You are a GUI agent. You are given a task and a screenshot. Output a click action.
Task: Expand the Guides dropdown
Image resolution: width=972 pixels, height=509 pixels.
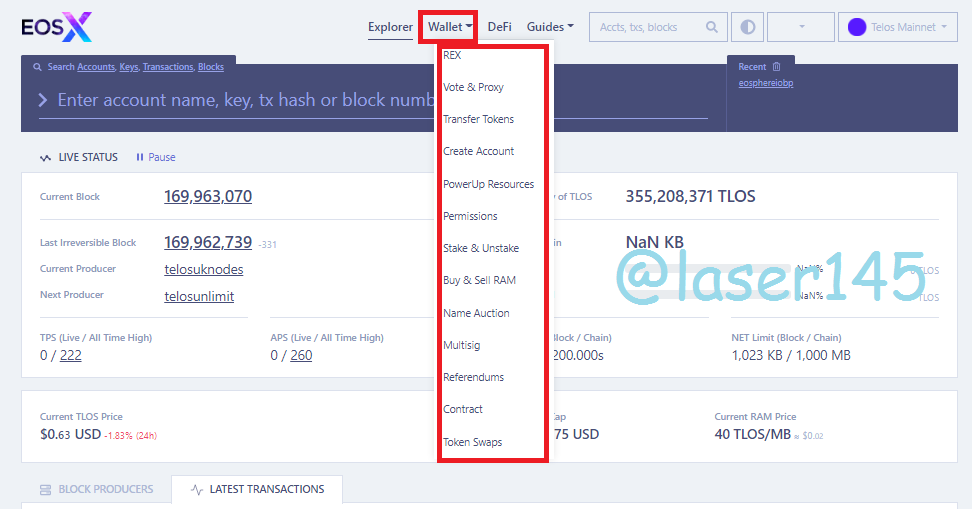click(550, 27)
